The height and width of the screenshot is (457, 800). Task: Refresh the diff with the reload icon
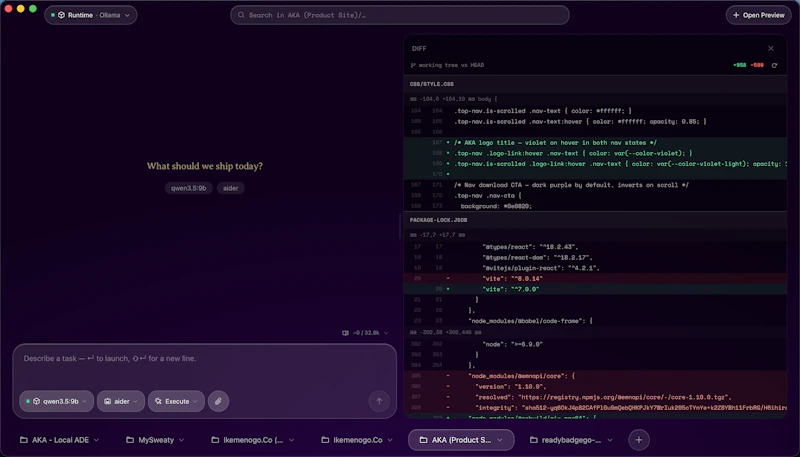coord(774,65)
